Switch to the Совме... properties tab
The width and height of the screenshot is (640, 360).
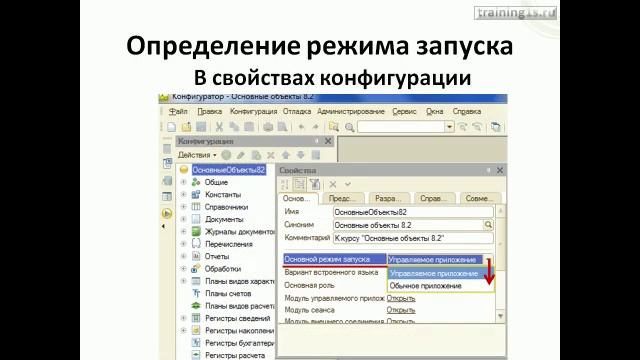click(480, 198)
